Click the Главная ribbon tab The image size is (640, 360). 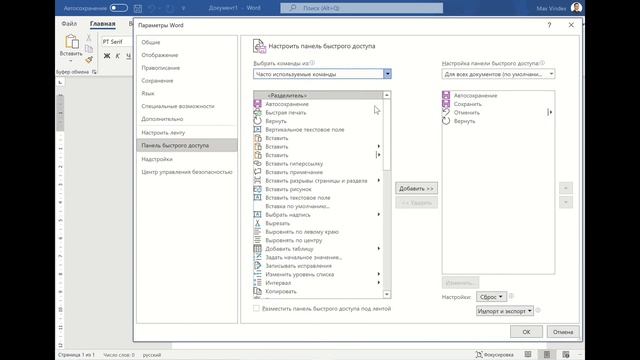point(102,24)
